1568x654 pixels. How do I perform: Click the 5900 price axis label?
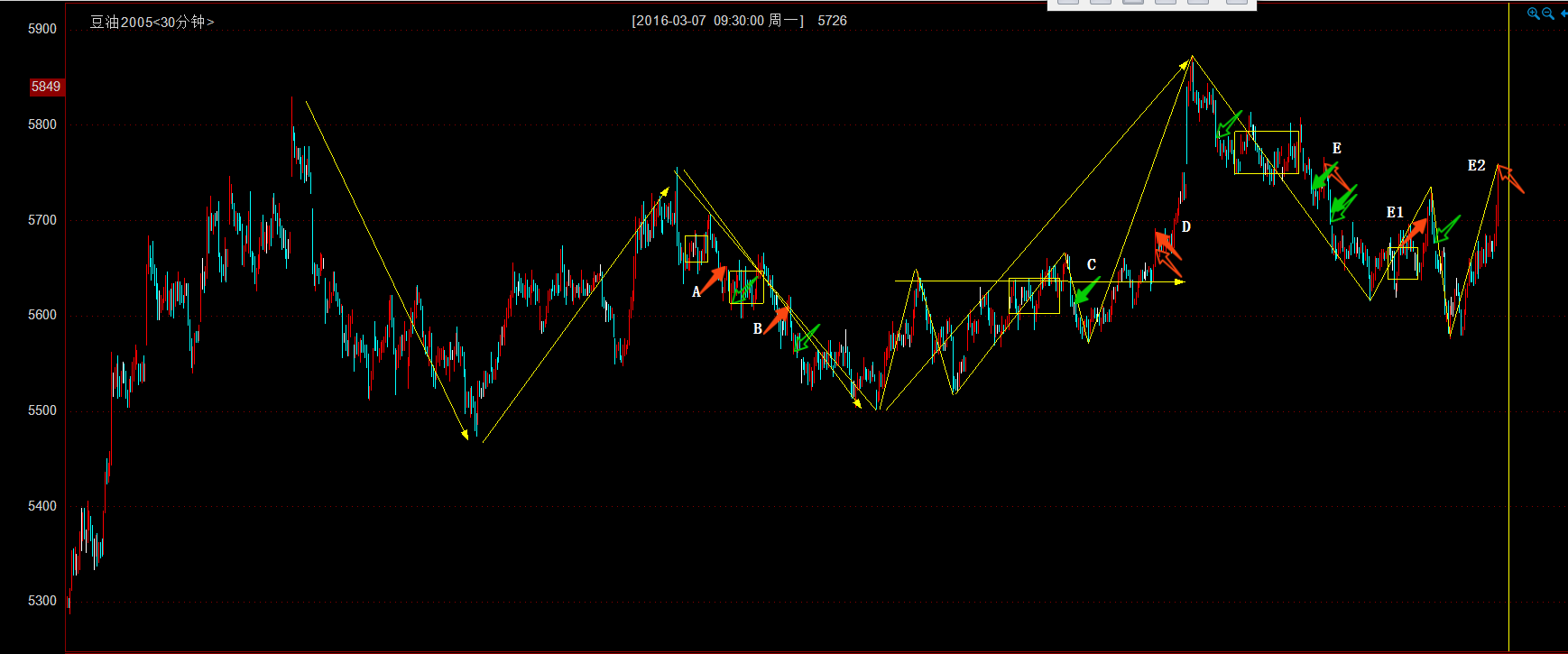[42, 29]
